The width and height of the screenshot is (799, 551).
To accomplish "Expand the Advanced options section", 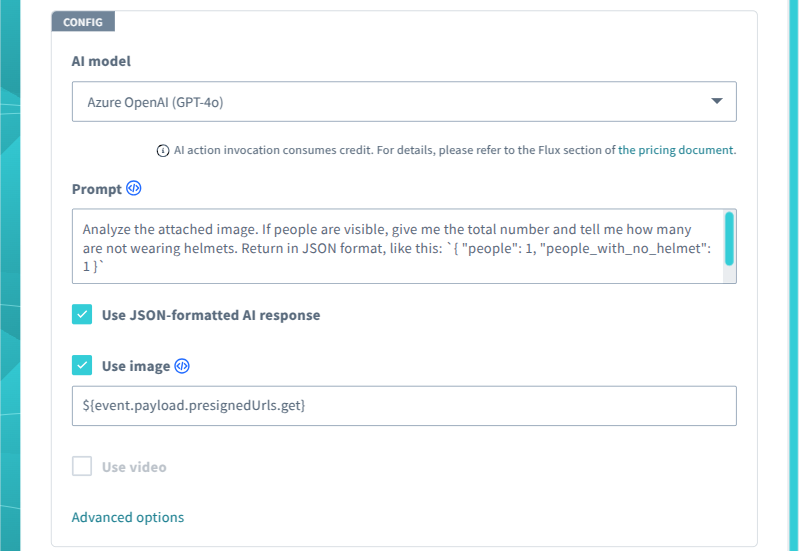I will 128,517.
